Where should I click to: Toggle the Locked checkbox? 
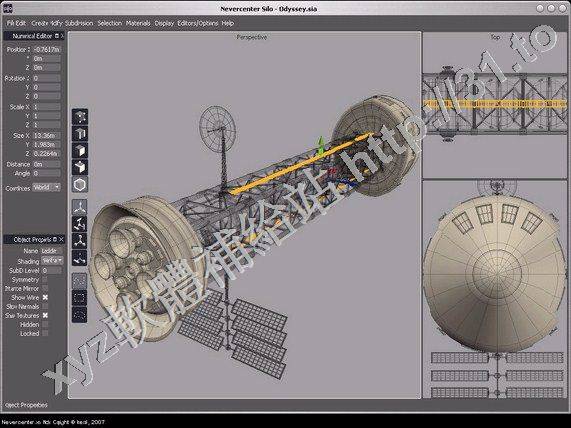tap(45, 333)
